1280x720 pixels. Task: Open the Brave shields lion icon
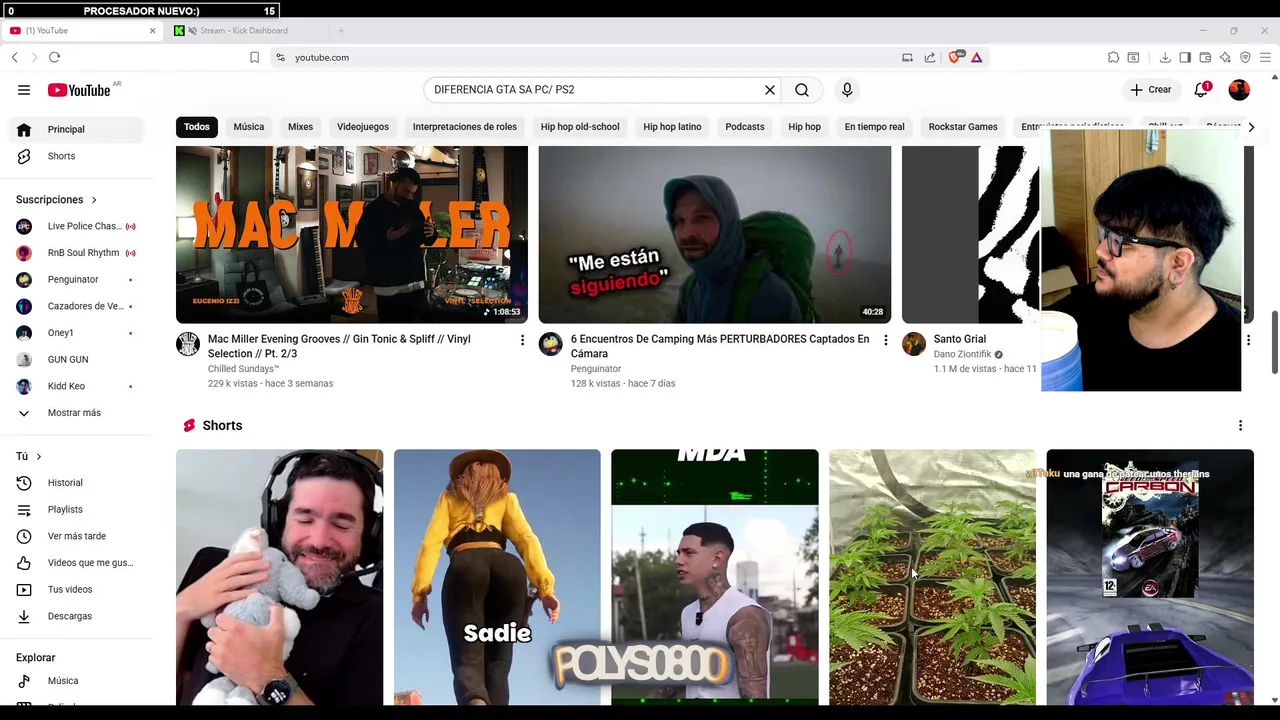coord(954,57)
